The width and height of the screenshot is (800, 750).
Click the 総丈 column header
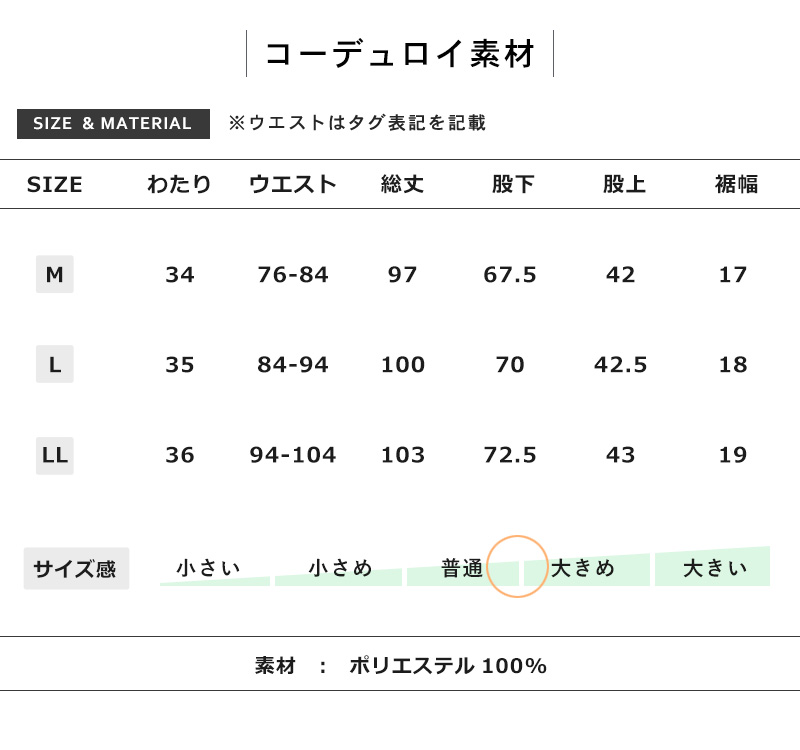(x=403, y=184)
